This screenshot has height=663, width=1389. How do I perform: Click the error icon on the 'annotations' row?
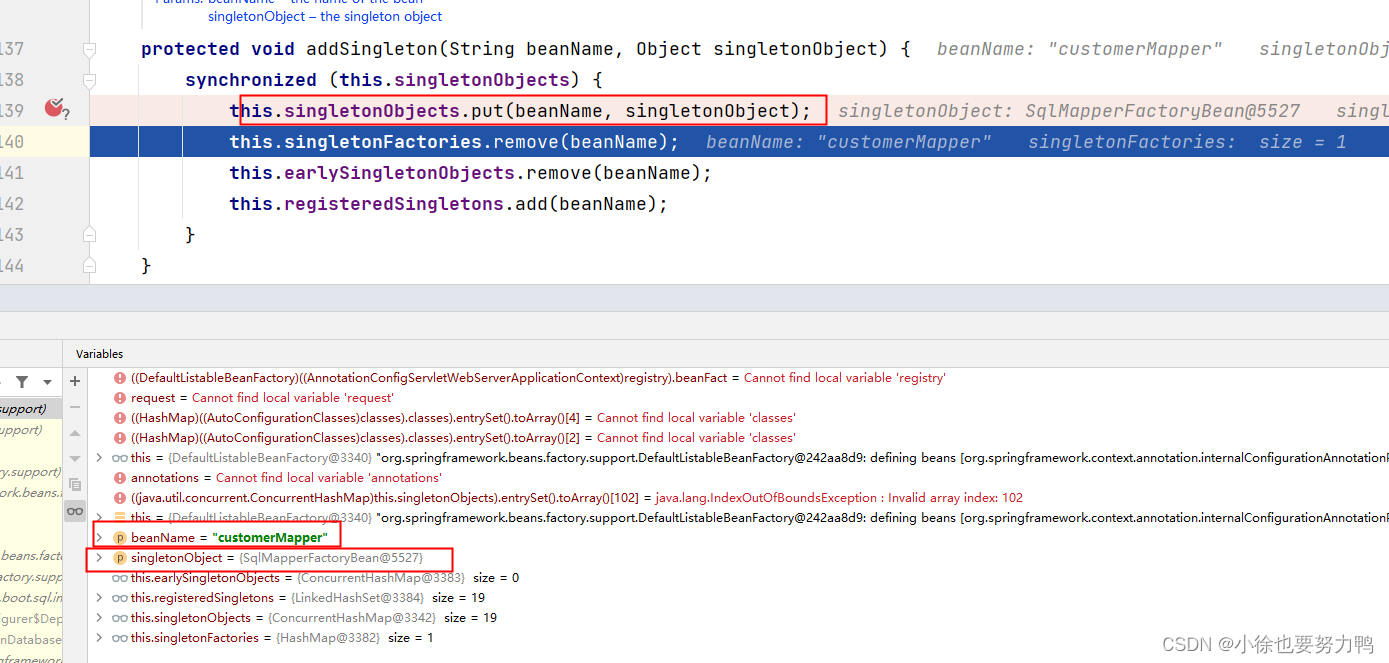[x=120, y=478]
